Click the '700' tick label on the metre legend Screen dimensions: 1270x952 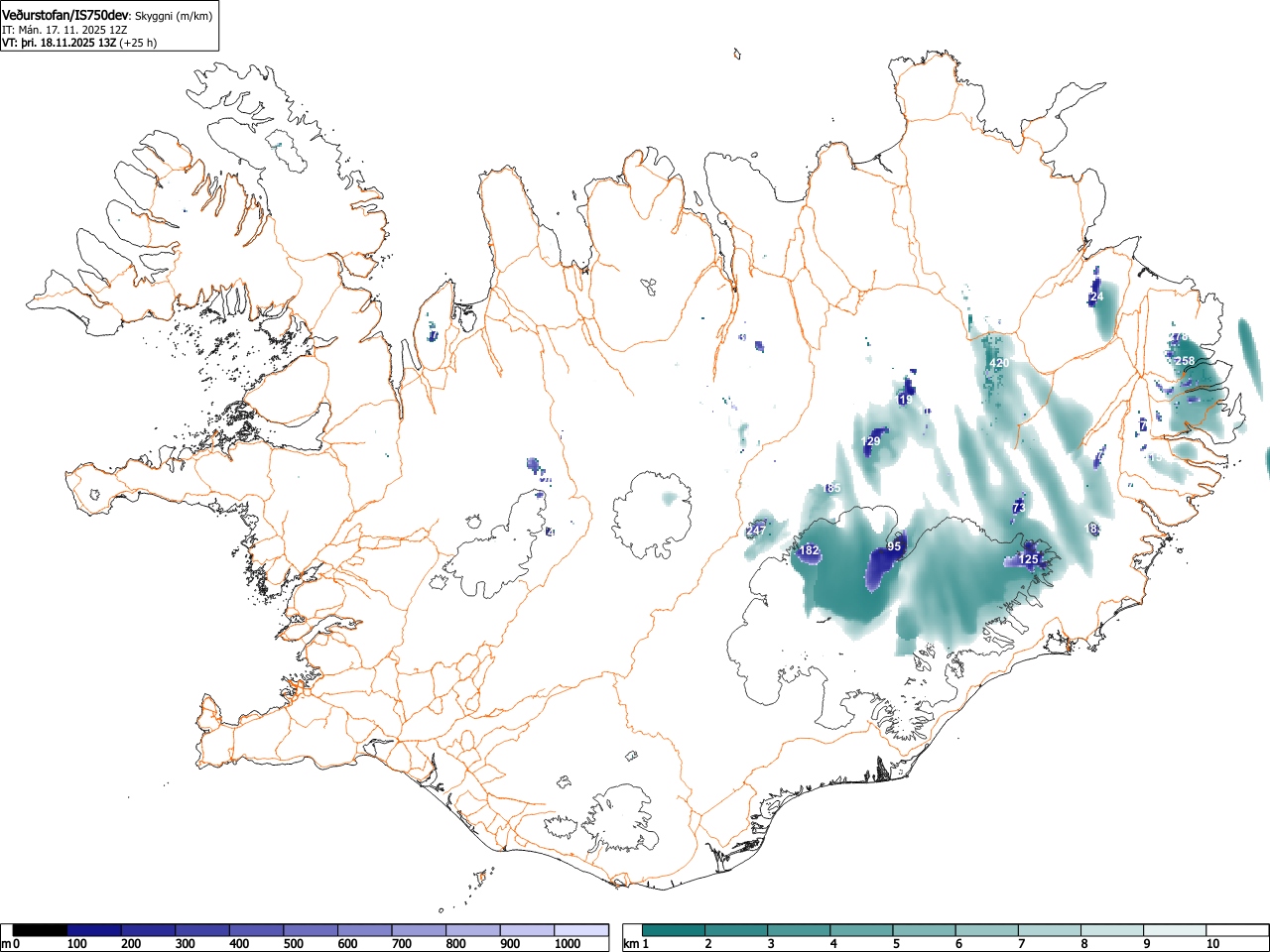[402, 944]
